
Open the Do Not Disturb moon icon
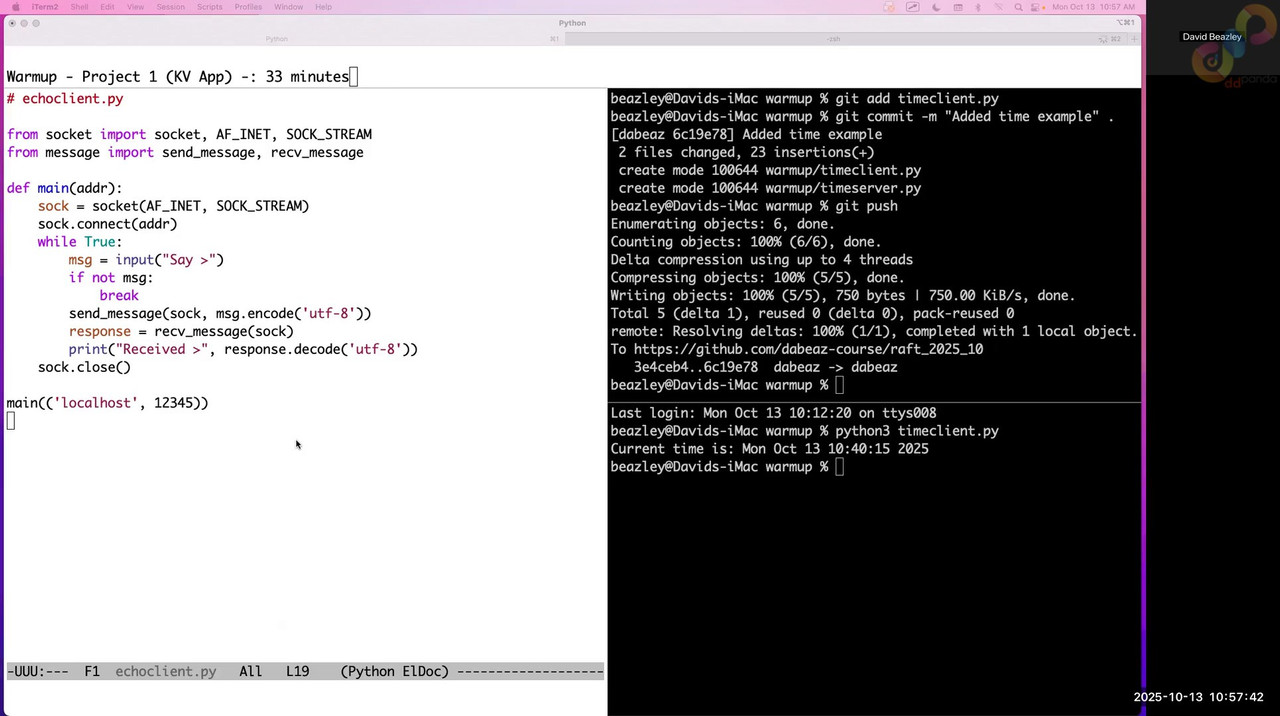tap(936, 7)
